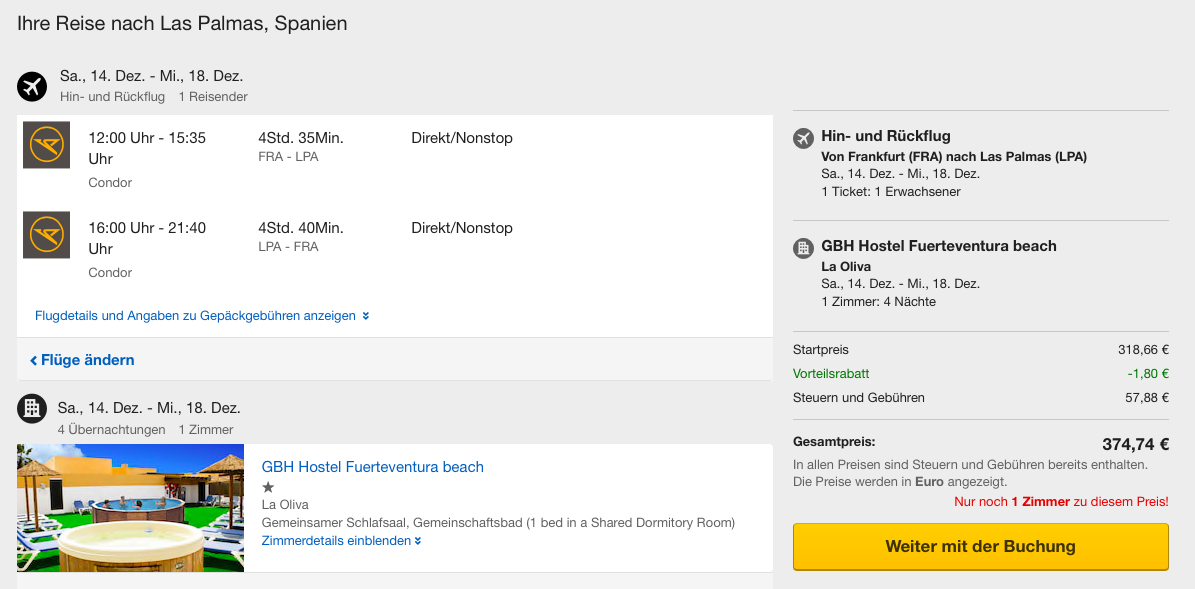Click Direkt/Nonstop label on the FRA - LPA flight

tap(461, 138)
